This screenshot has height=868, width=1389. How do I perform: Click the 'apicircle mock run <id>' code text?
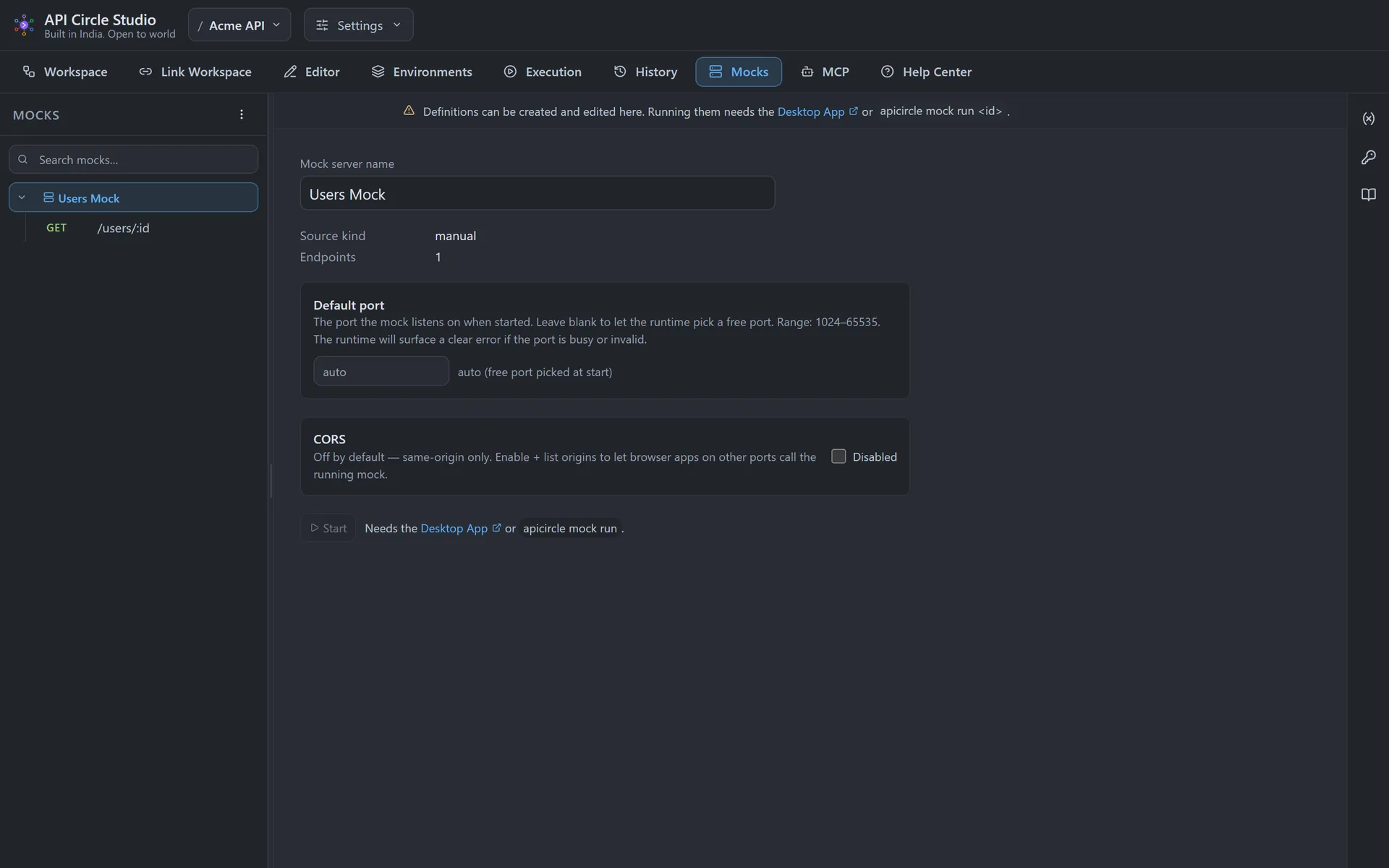tap(940, 111)
